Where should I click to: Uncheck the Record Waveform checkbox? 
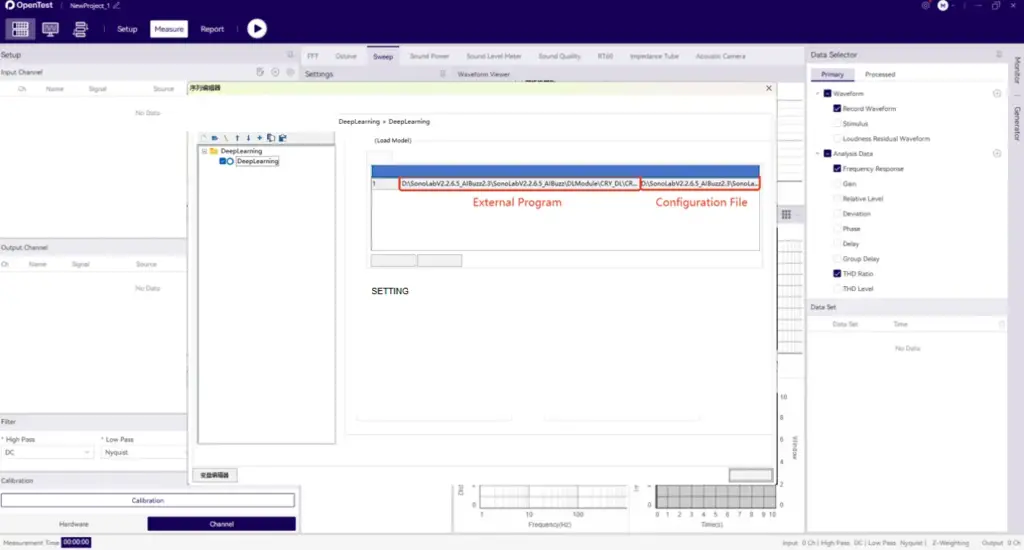click(837, 108)
